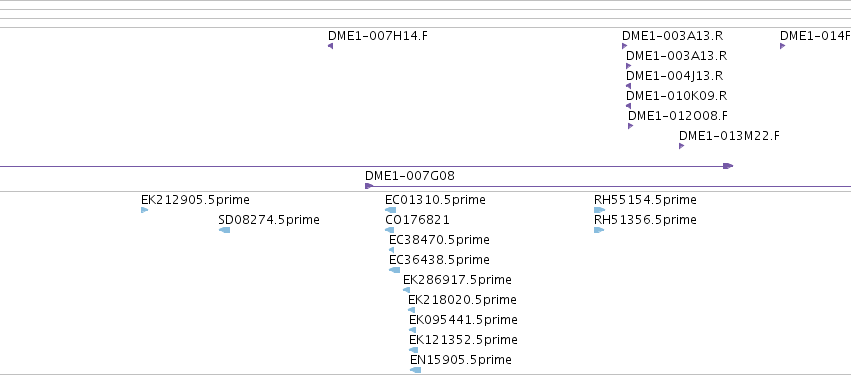Click the RH51356.5prime blue arrow glyph
The height and width of the screenshot is (375, 851).
coord(599,230)
